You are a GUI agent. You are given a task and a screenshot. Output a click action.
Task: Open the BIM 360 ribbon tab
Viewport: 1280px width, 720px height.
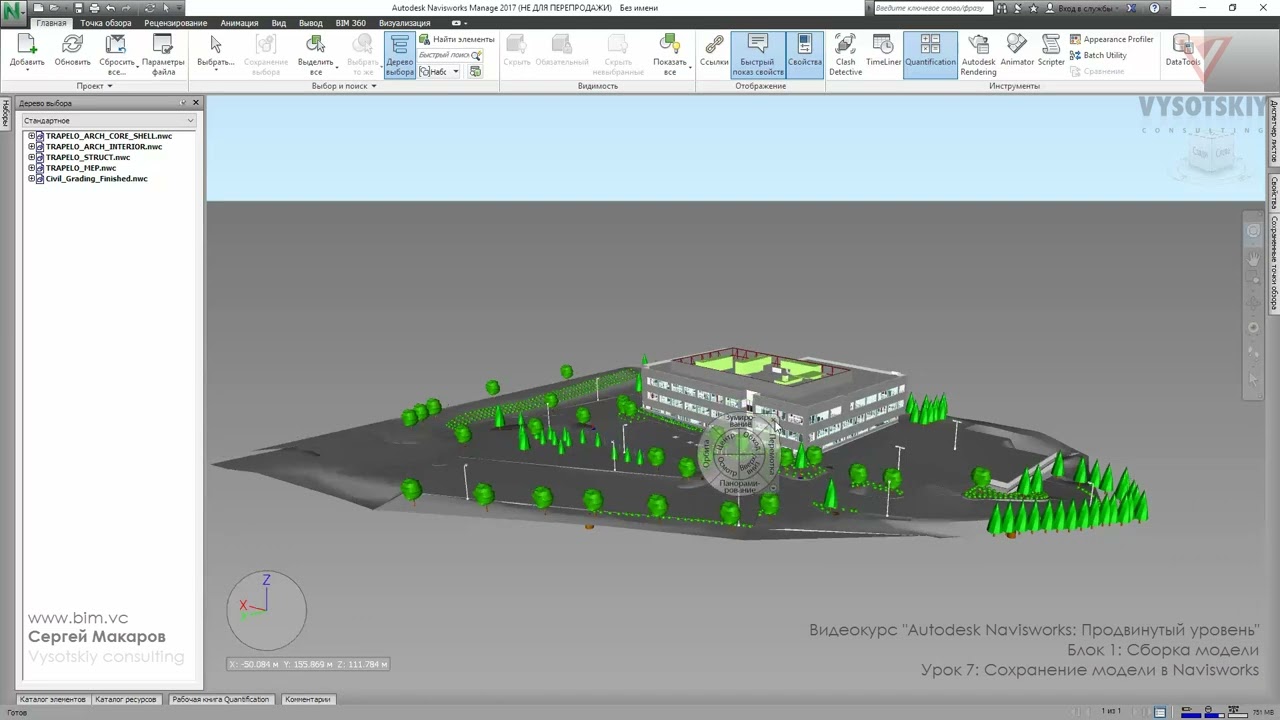(x=350, y=23)
